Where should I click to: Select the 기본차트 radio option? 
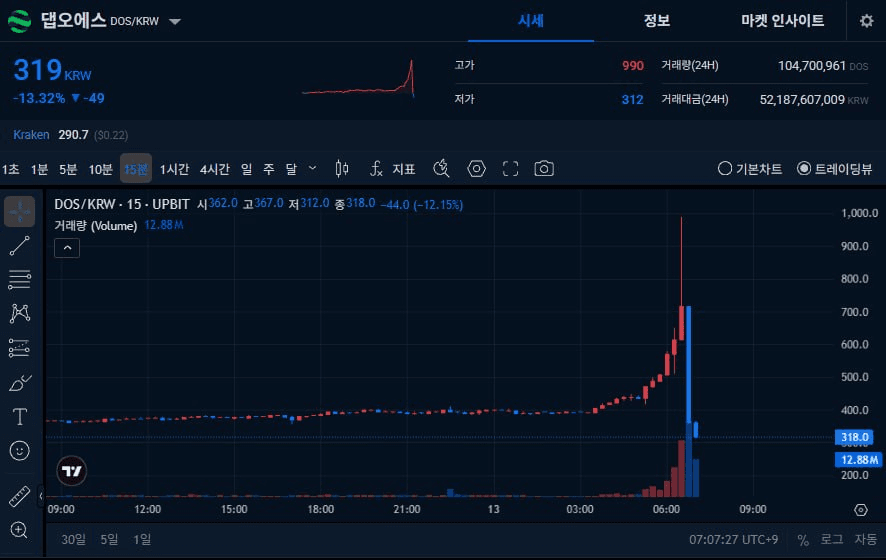pos(749,169)
